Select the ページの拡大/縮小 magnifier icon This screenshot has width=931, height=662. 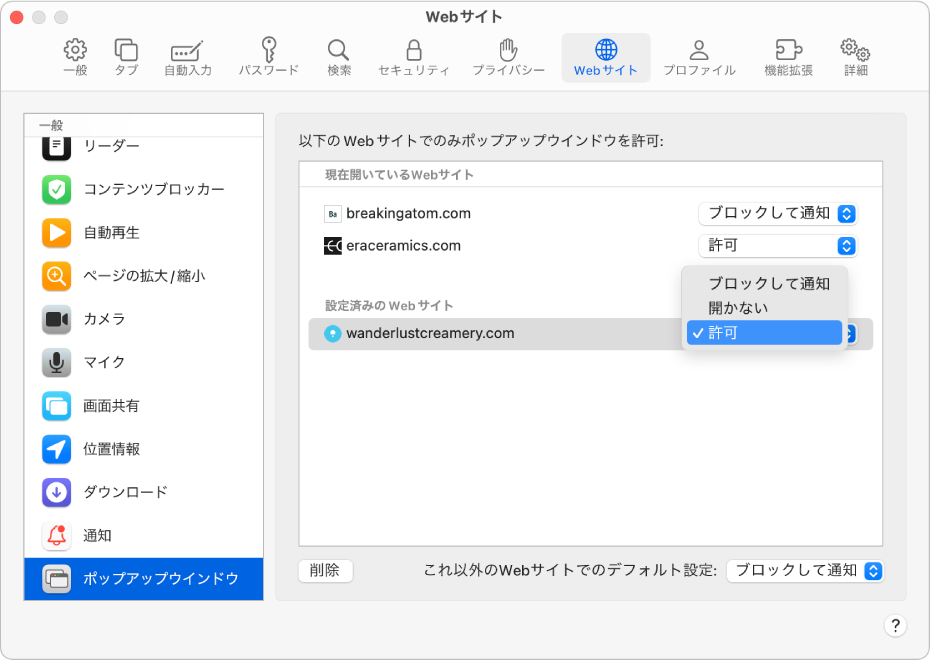56,276
